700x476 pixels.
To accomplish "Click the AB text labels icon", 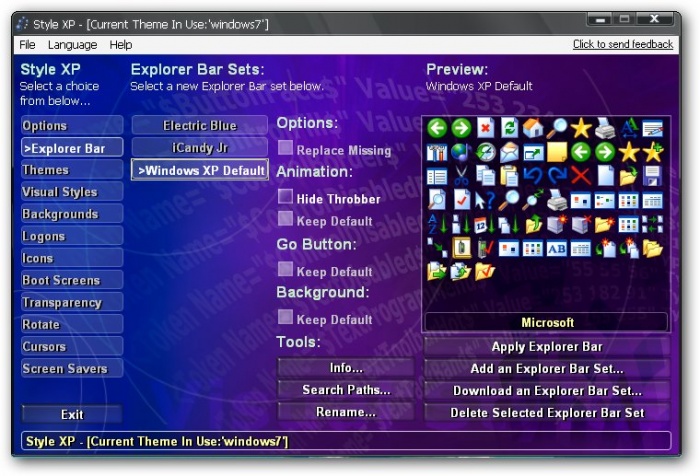I will [557, 249].
